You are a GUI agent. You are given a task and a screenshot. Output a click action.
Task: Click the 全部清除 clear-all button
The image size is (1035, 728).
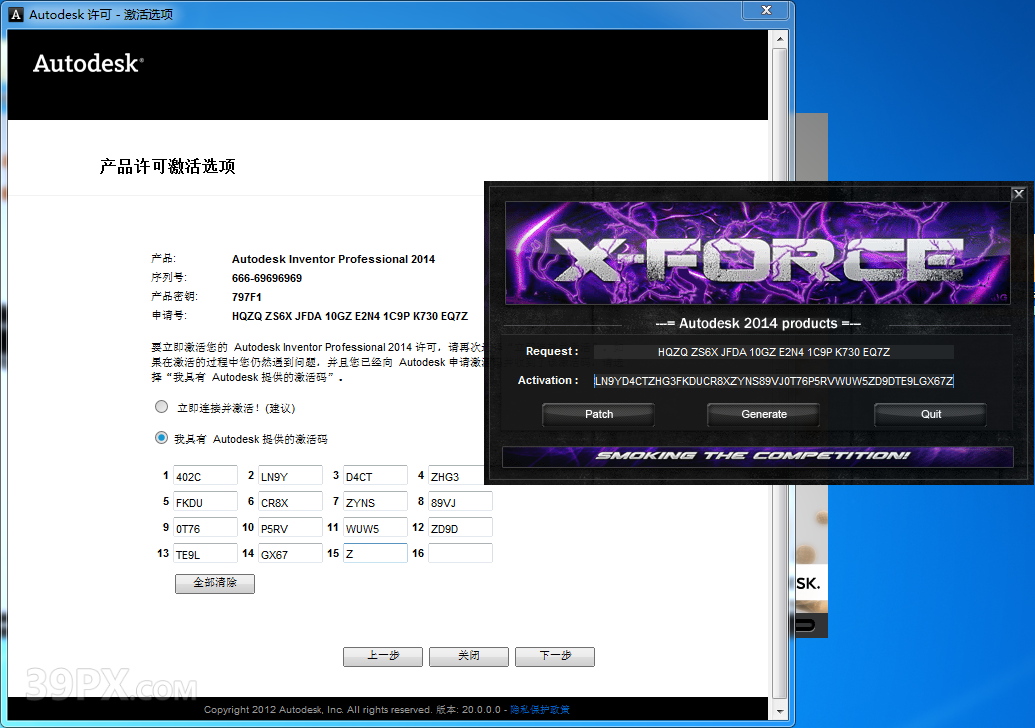pos(213,584)
